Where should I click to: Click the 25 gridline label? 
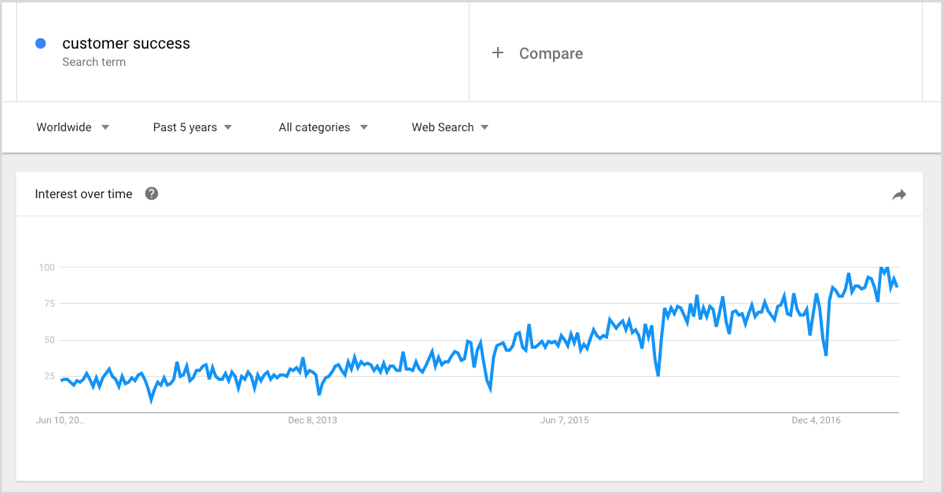pos(49,376)
